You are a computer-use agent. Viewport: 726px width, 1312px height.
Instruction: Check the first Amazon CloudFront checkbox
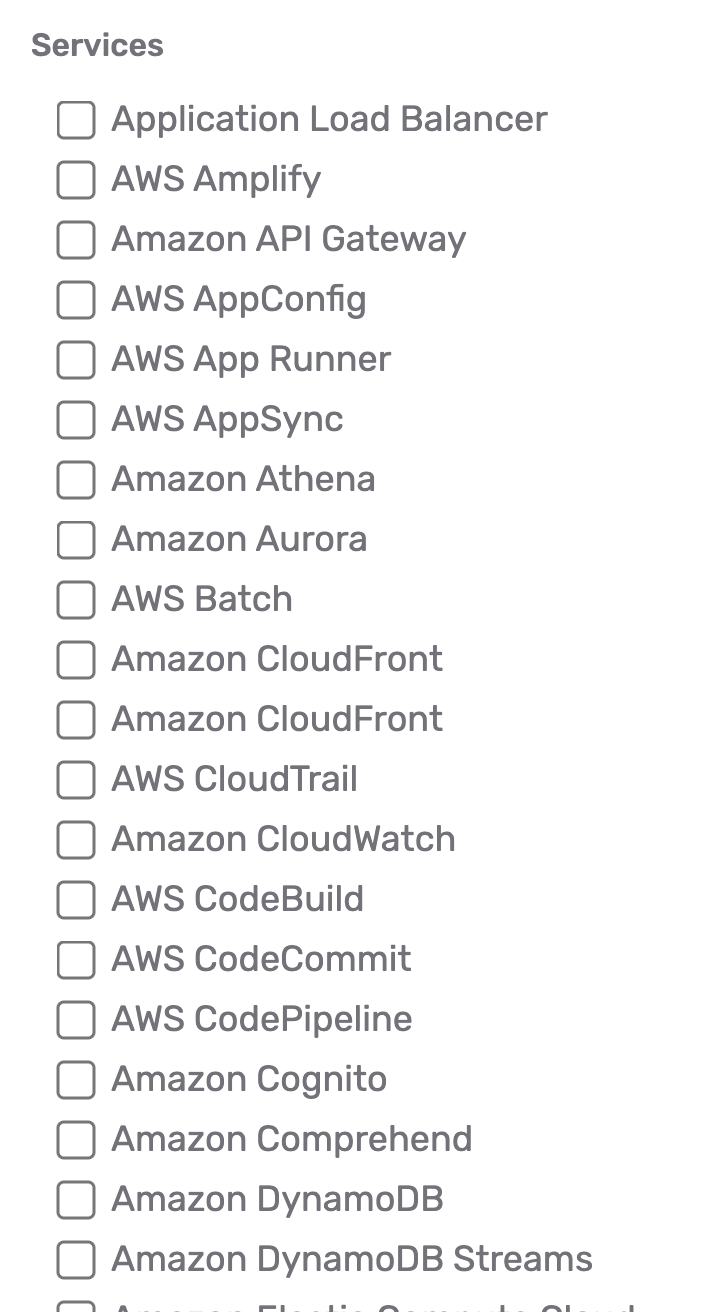pos(75,660)
